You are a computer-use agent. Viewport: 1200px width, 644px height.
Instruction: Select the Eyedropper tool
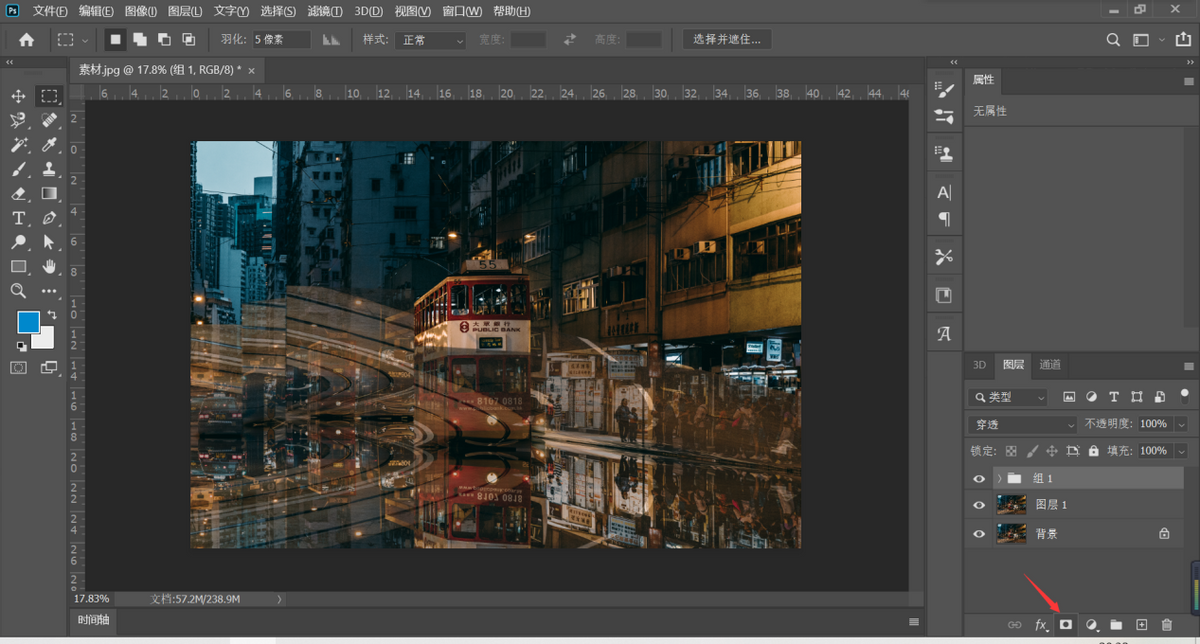49,145
